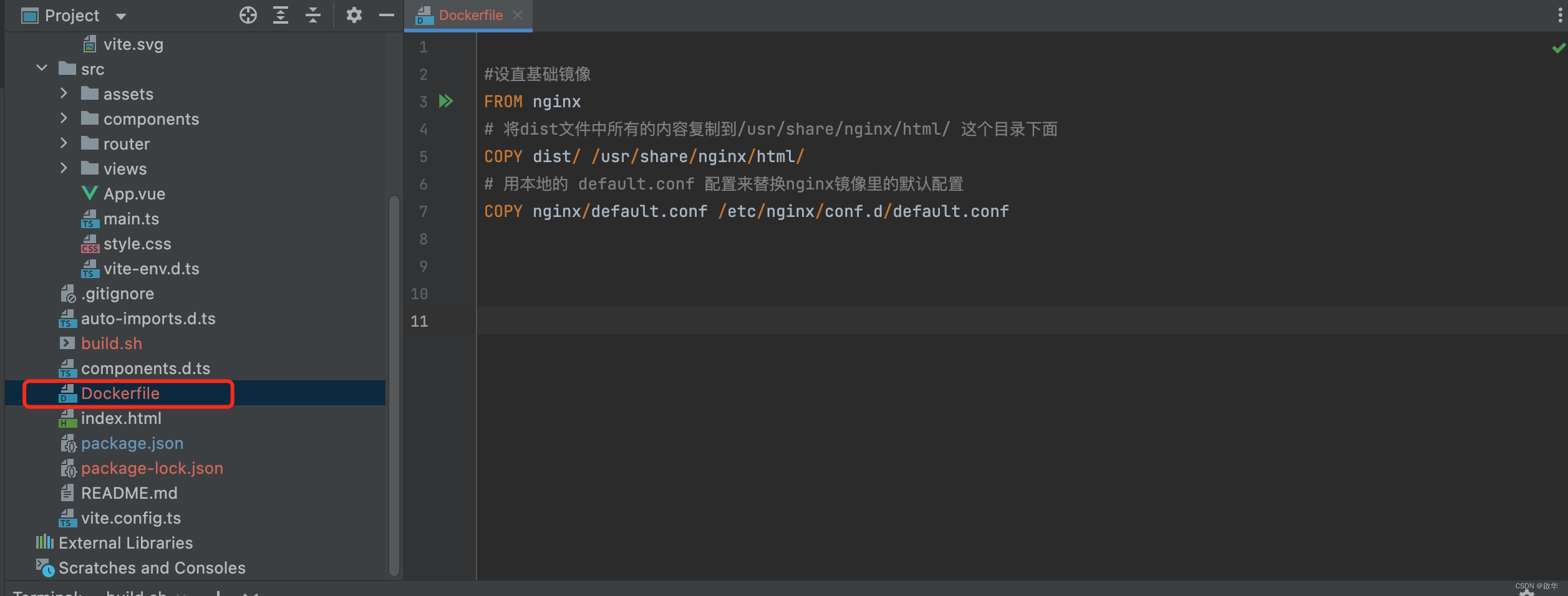Screen dimensions: 1568x596
Task: Select the style.css file
Action: click(x=137, y=244)
